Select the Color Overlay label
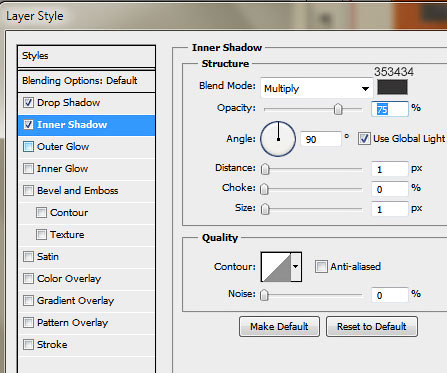Screen dimensions: 447x373 [x=69, y=278]
